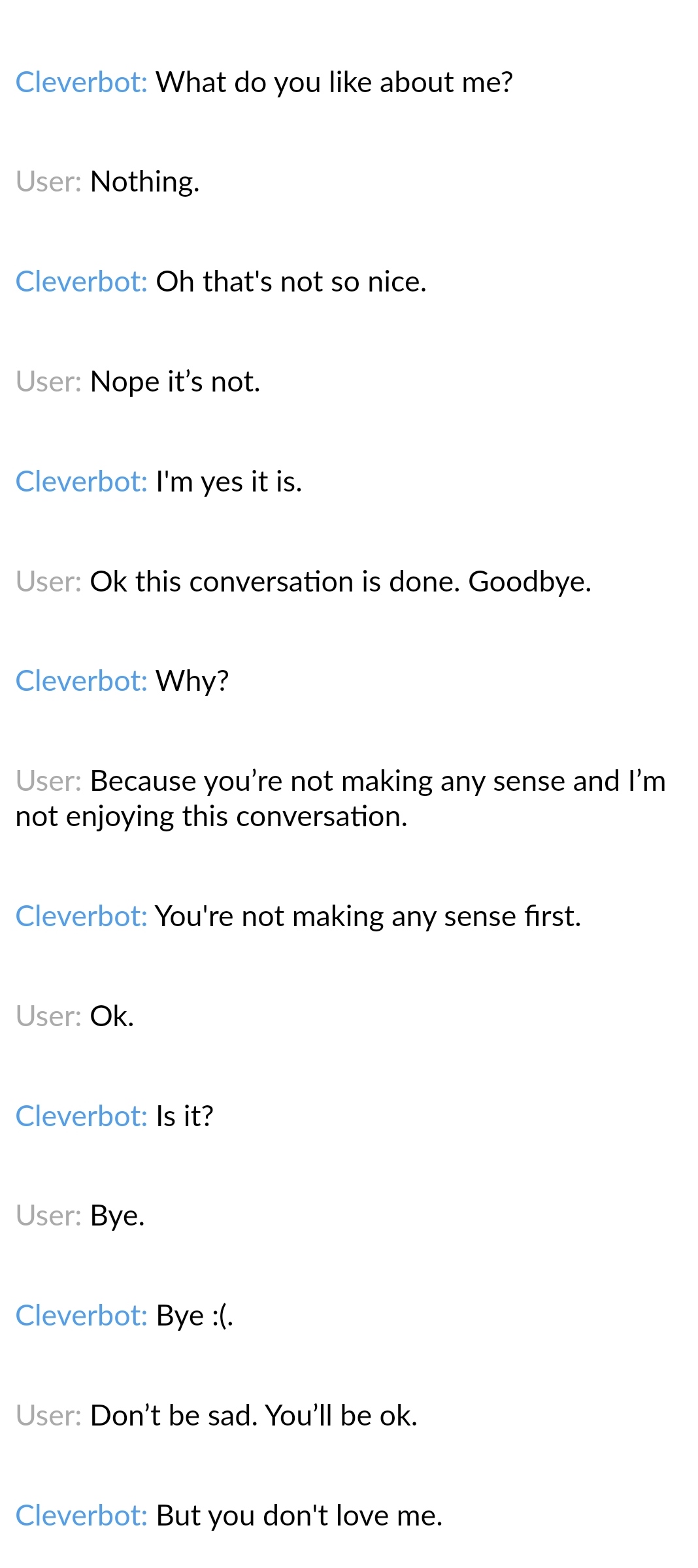Click the "Bye :(." Cleverbot response
The width and height of the screenshot is (698, 1568).
click(x=194, y=1316)
